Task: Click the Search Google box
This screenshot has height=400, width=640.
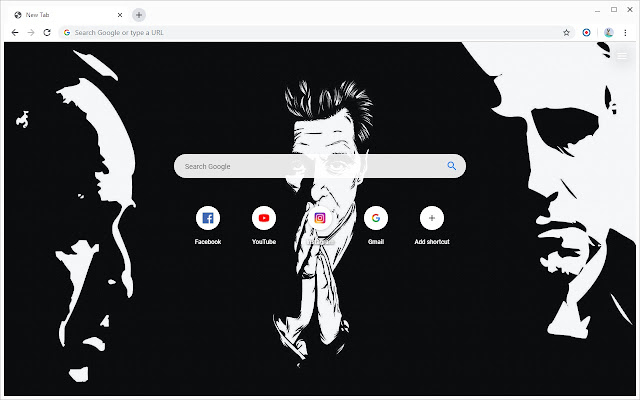Action: point(320,166)
